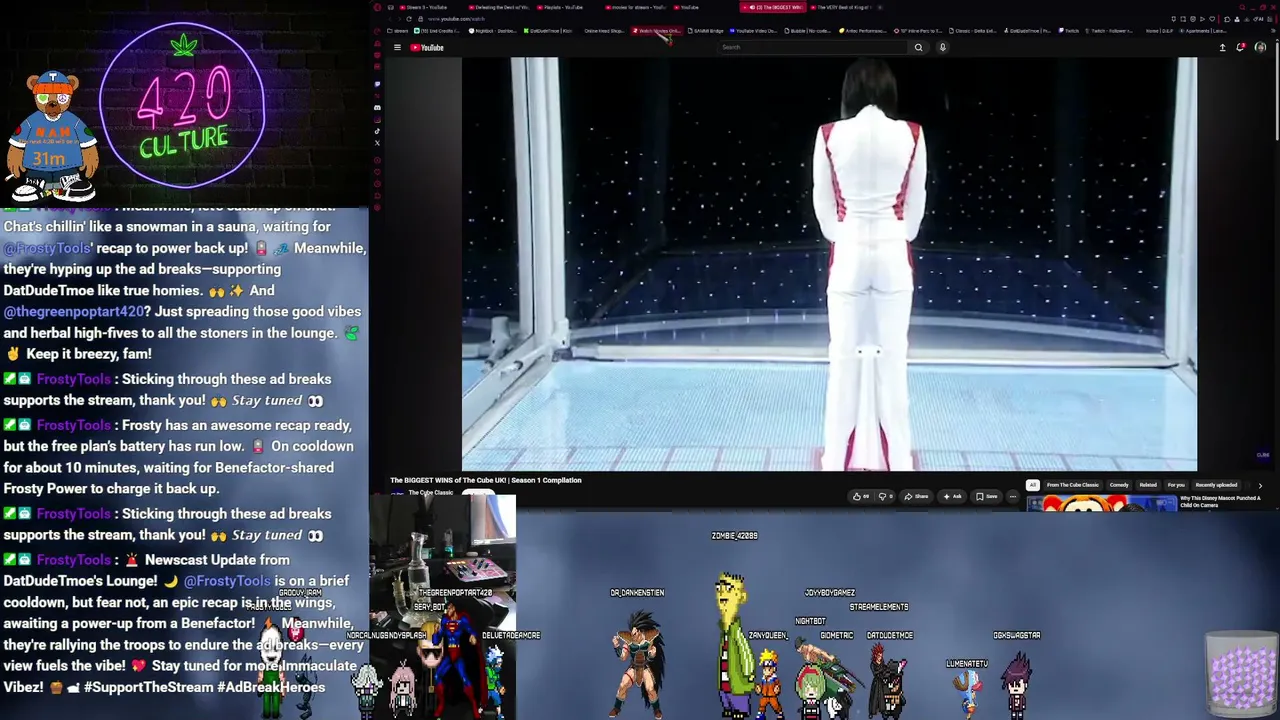Open the Watch Movies Online bookmark
1280x720 pixels.
[656, 31]
